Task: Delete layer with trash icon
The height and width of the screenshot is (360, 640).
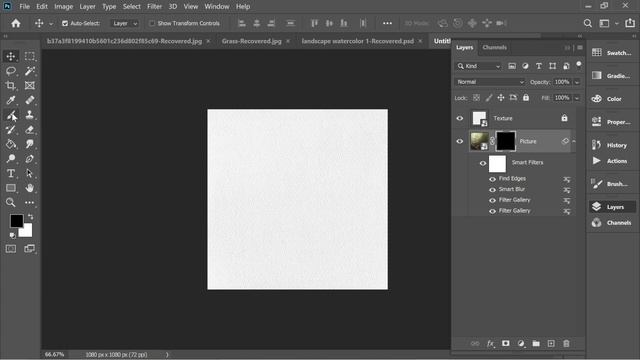Action: point(566,344)
